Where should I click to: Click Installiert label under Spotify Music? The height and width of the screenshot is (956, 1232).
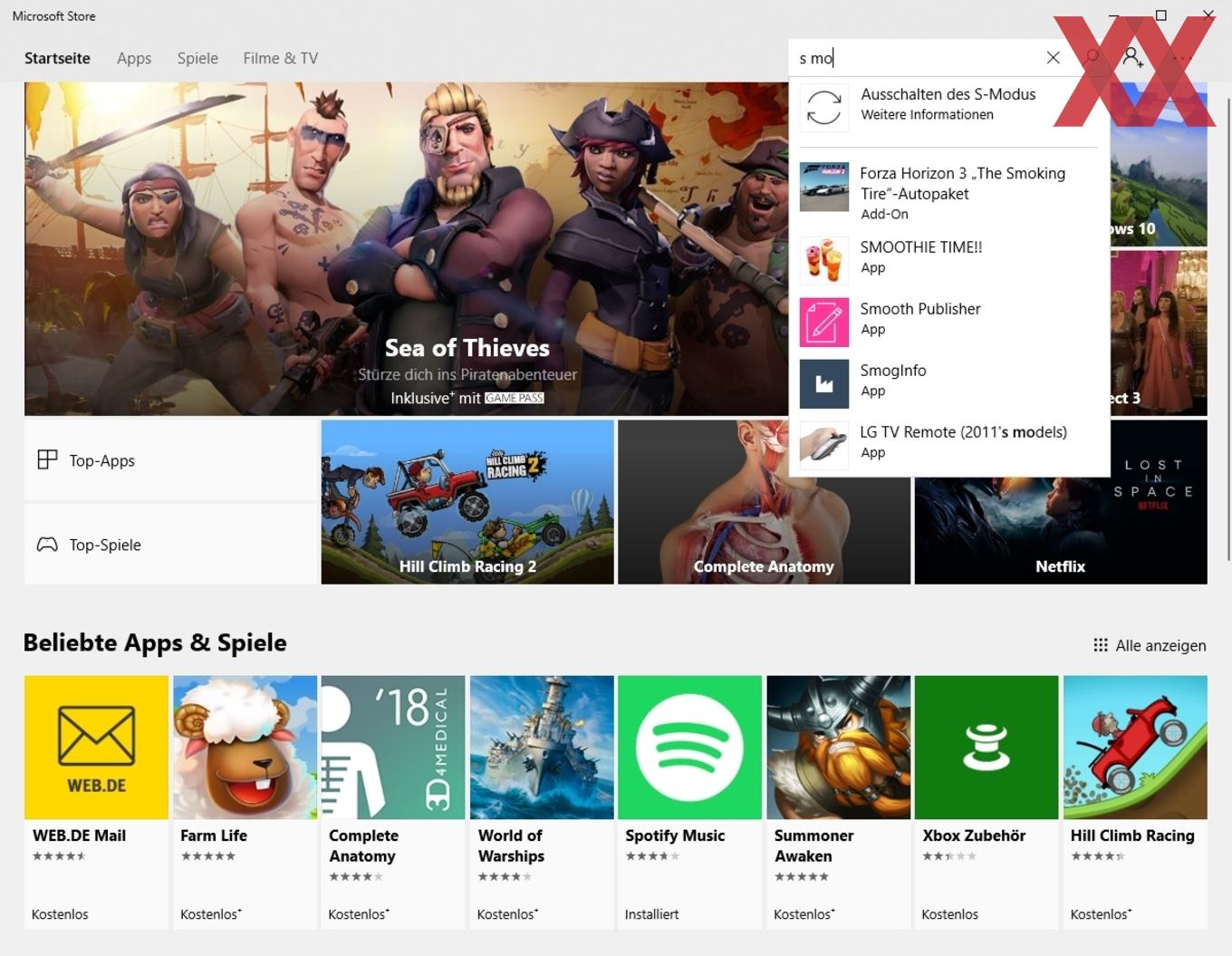pyautogui.click(x=651, y=914)
